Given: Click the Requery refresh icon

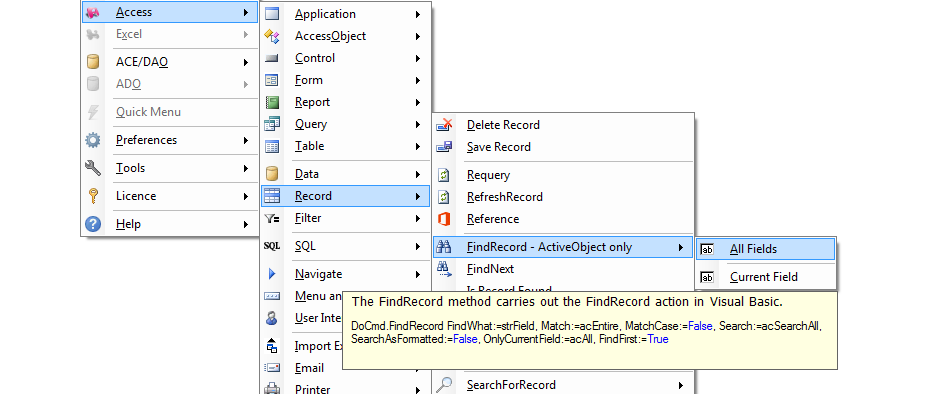Looking at the screenshot, I should pos(445,175).
